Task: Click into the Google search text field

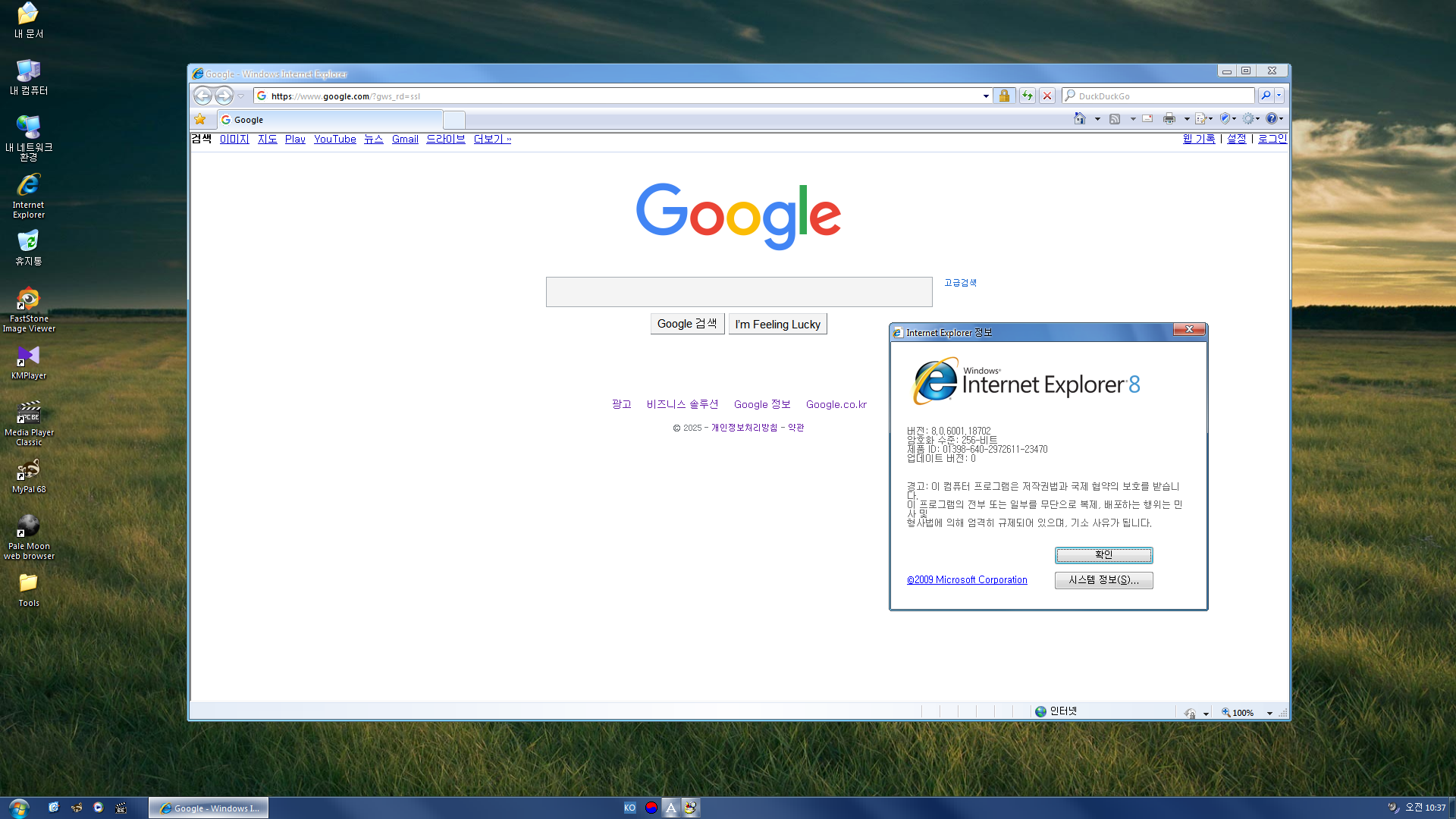Action: click(739, 292)
